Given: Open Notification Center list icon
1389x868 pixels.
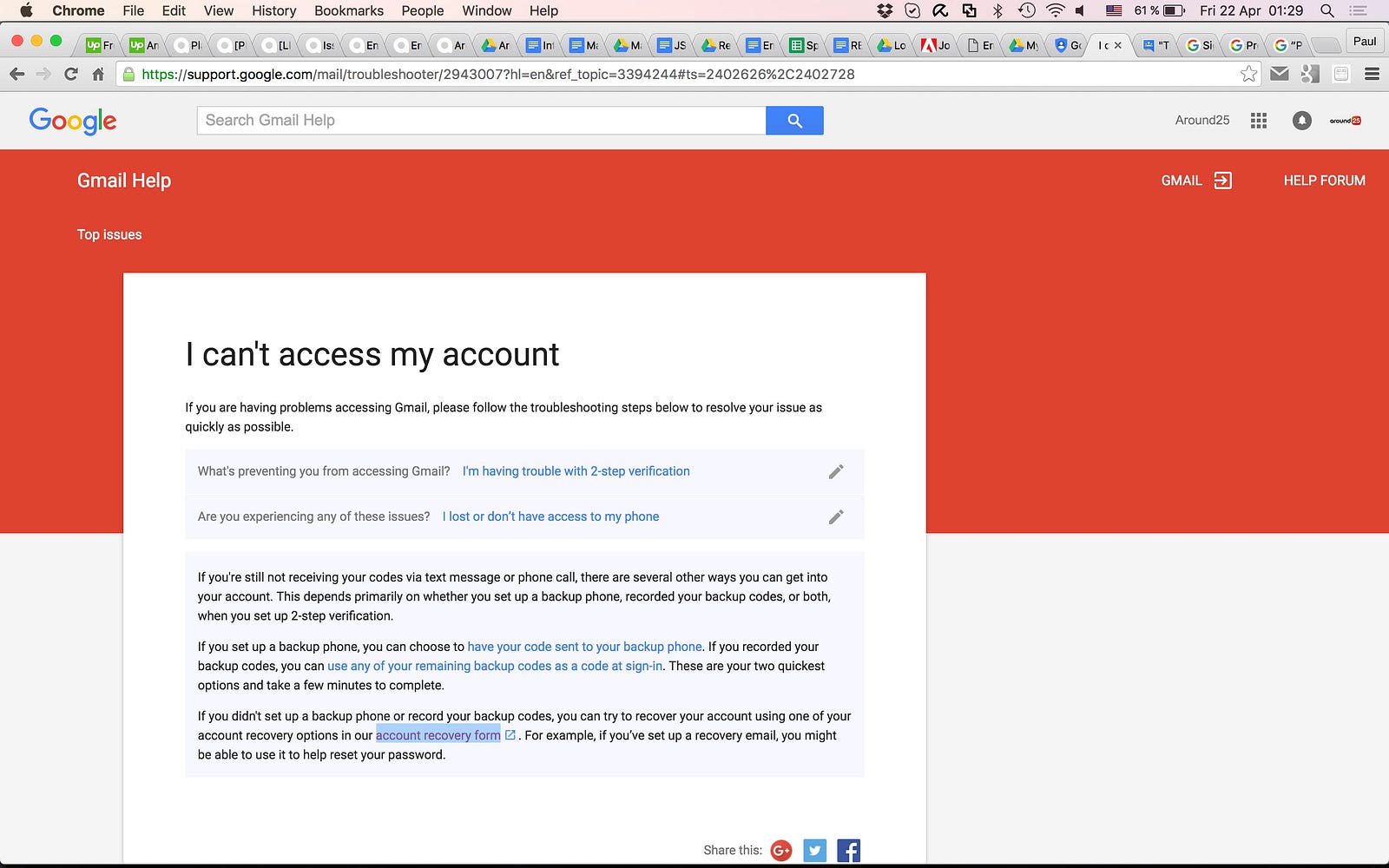Looking at the screenshot, I should click(1358, 10).
